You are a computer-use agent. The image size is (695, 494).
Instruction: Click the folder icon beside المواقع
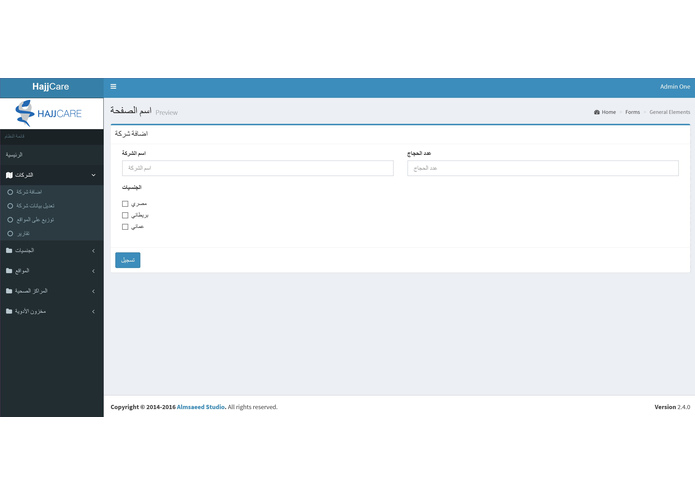[9, 271]
